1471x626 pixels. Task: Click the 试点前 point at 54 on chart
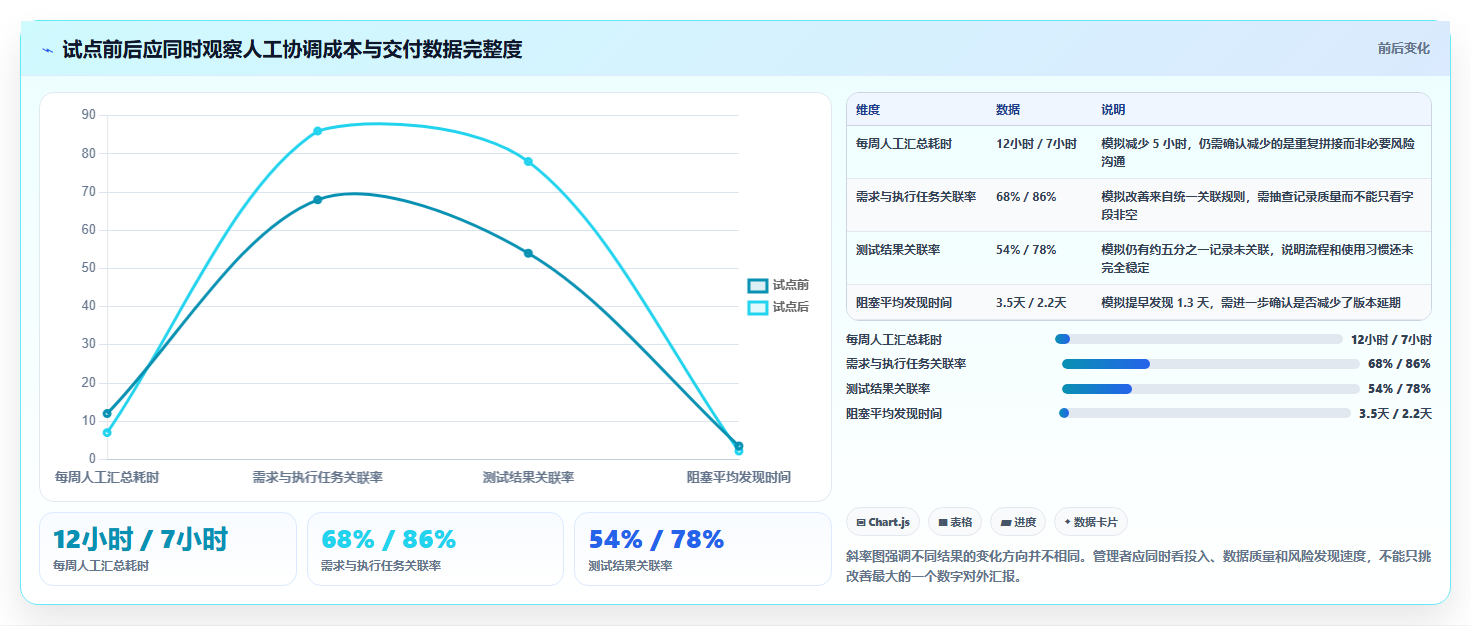528,253
